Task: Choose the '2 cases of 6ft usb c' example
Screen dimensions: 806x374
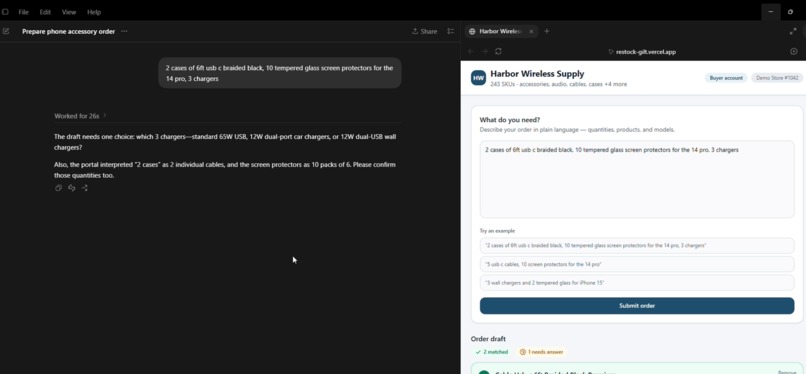Action: (x=637, y=246)
